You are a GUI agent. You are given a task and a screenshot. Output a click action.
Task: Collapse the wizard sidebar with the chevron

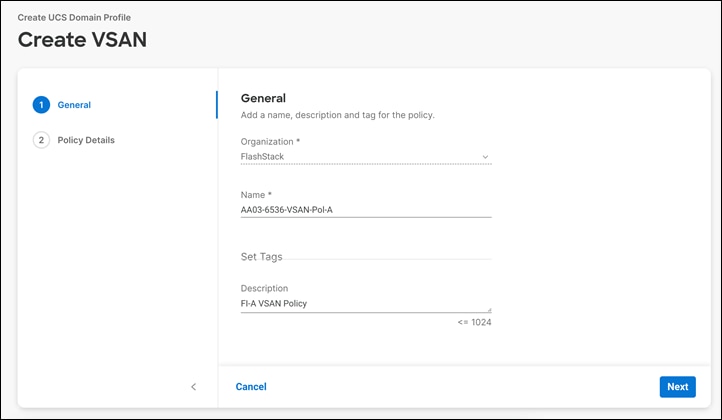click(193, 387)
